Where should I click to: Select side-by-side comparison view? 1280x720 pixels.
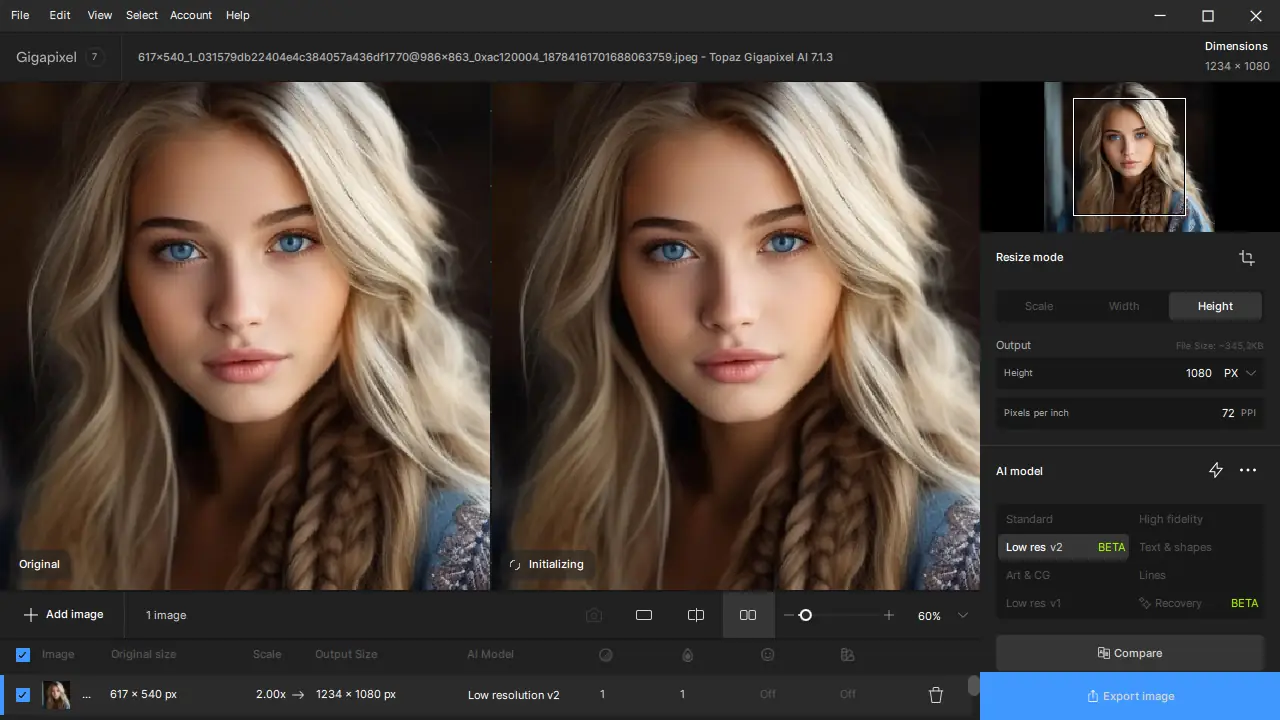point(748,615)
